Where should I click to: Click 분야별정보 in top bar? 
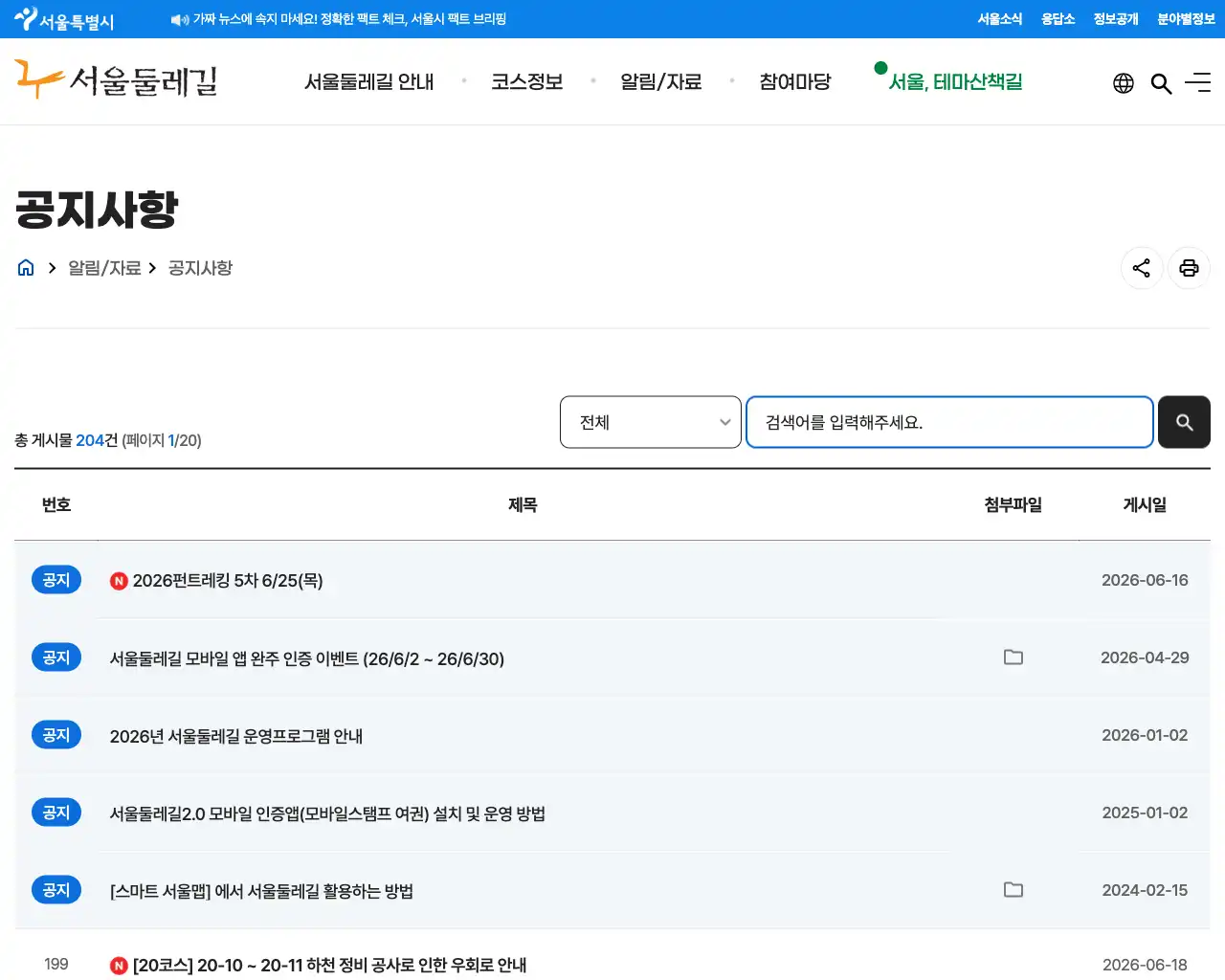coord(1186,19)
